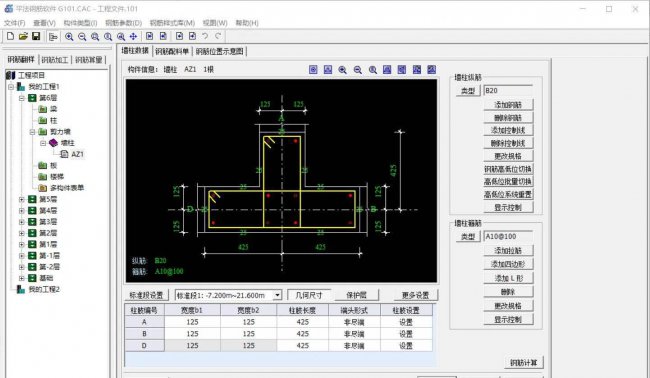Click the Redo arrow icon in toolbar
Viewport: 650px width, 378px height.
click(x=218, y=36)
